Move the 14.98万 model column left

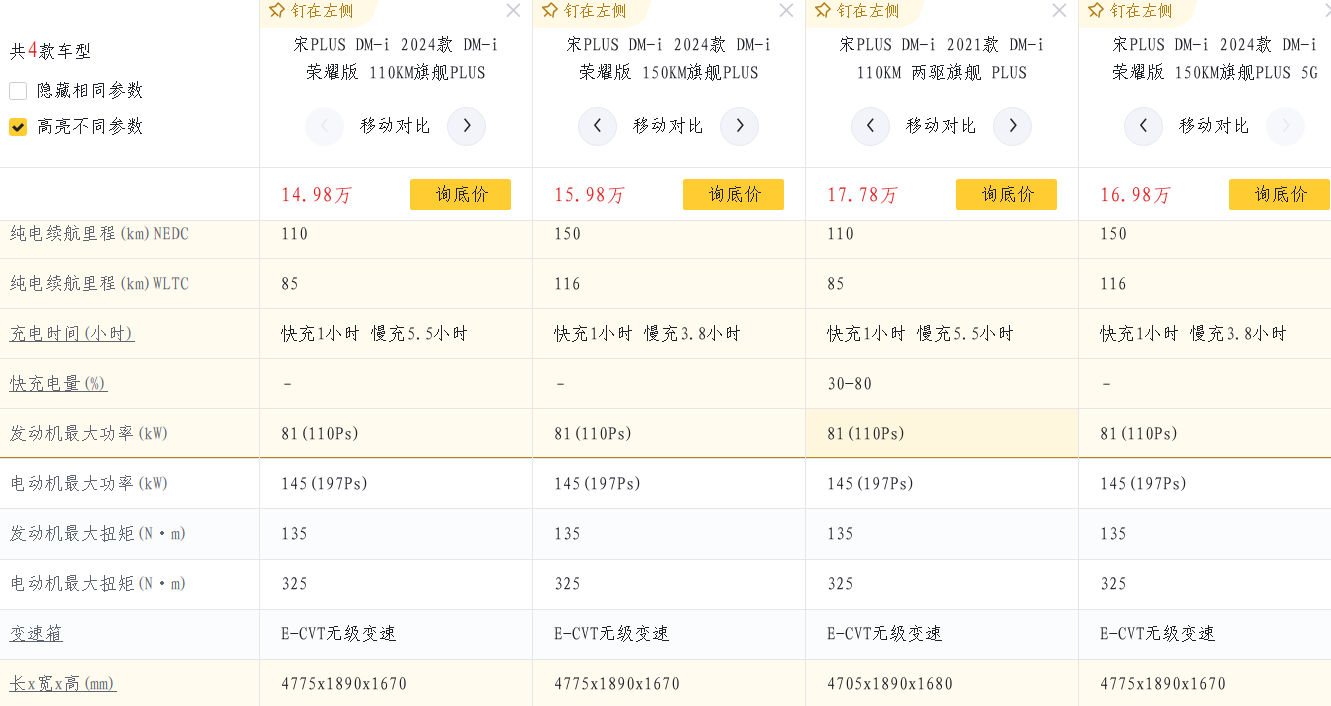[324, 126]
